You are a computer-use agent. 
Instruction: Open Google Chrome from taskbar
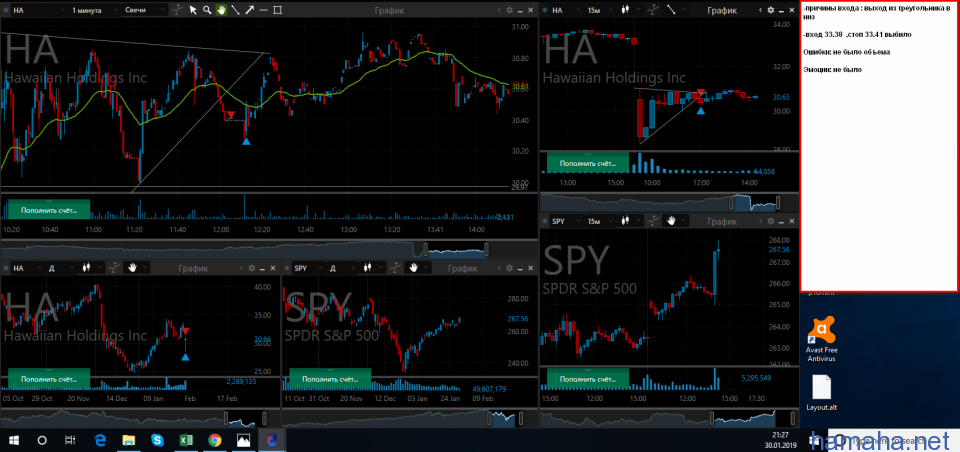[x=214, y=440]
